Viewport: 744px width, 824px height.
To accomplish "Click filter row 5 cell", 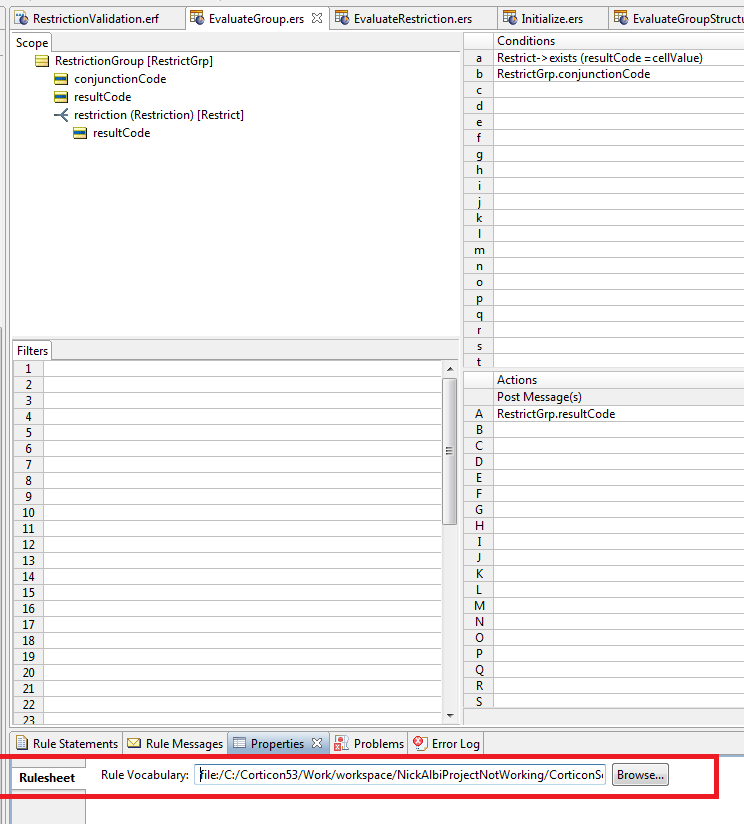I will [x=242, y=433].
